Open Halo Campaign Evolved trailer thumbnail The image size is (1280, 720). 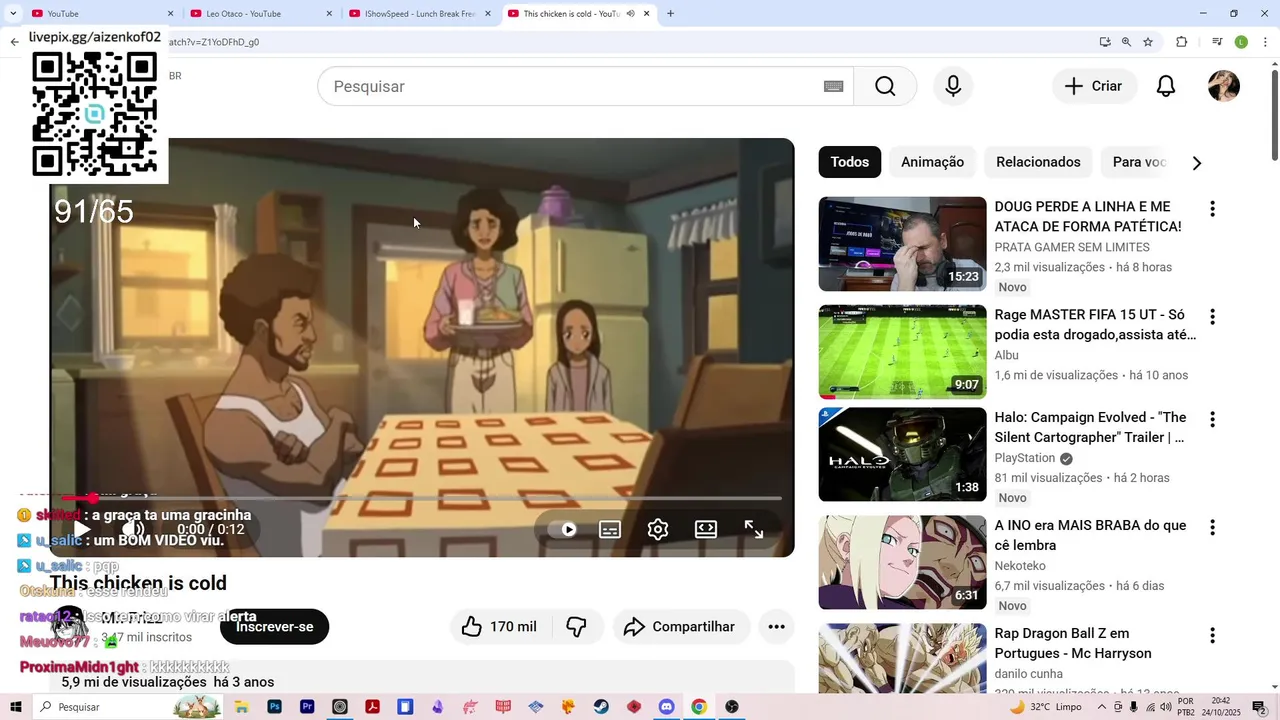(x=902, y=454)
